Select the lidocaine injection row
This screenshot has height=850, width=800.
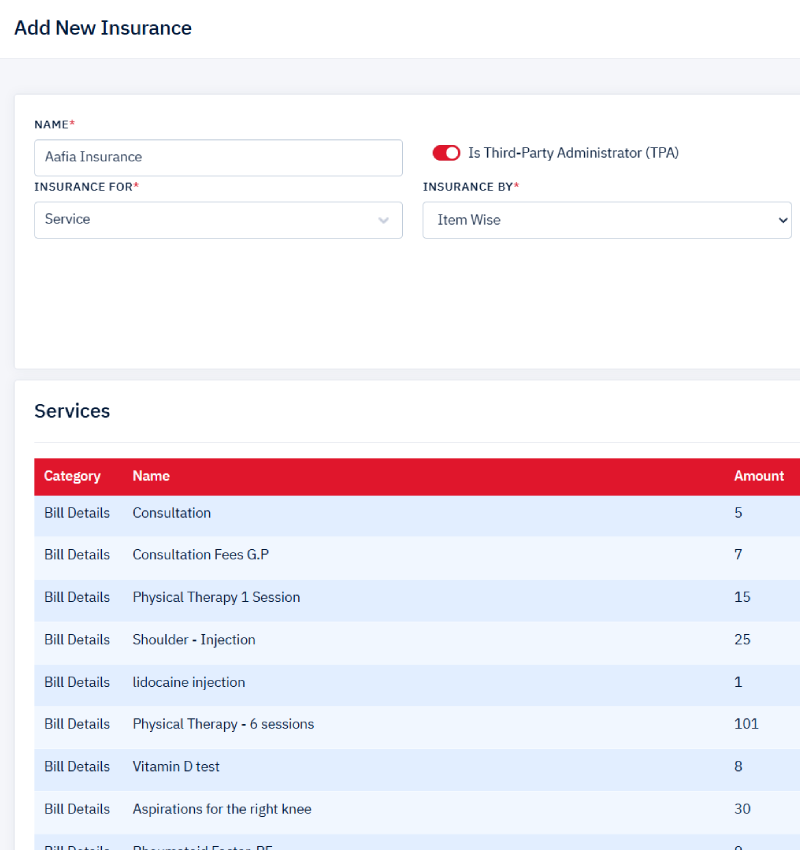pyautogui.click(x=189, y=682)
